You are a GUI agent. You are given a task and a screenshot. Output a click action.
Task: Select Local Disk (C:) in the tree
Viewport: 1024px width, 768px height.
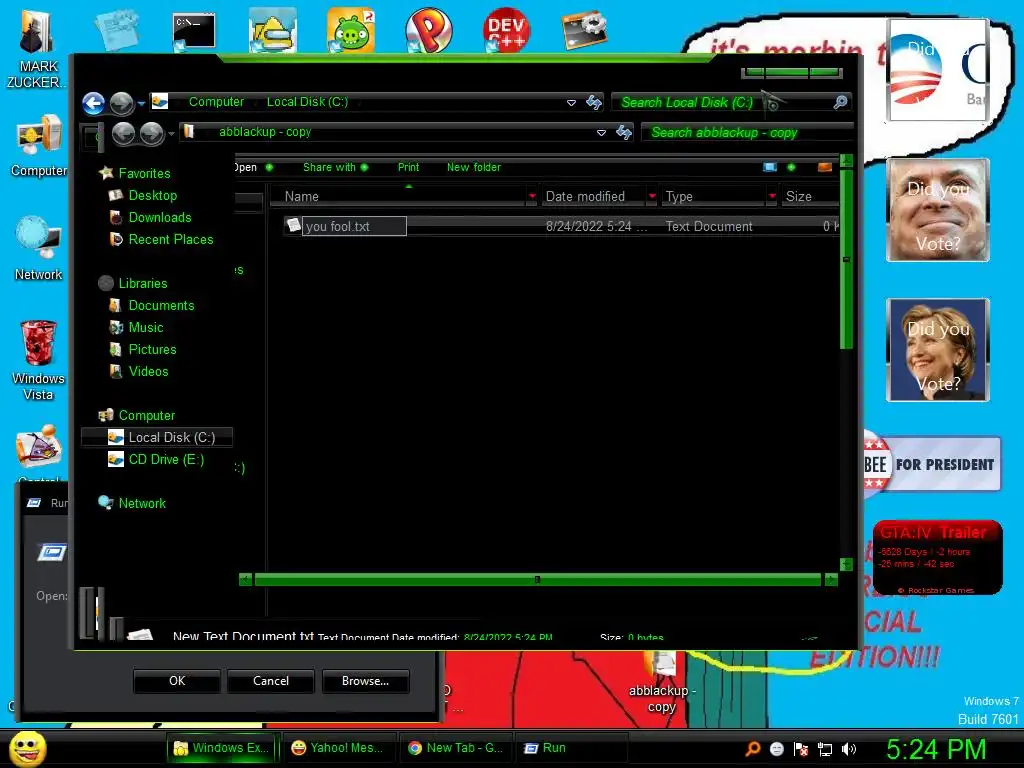point(157,438)
